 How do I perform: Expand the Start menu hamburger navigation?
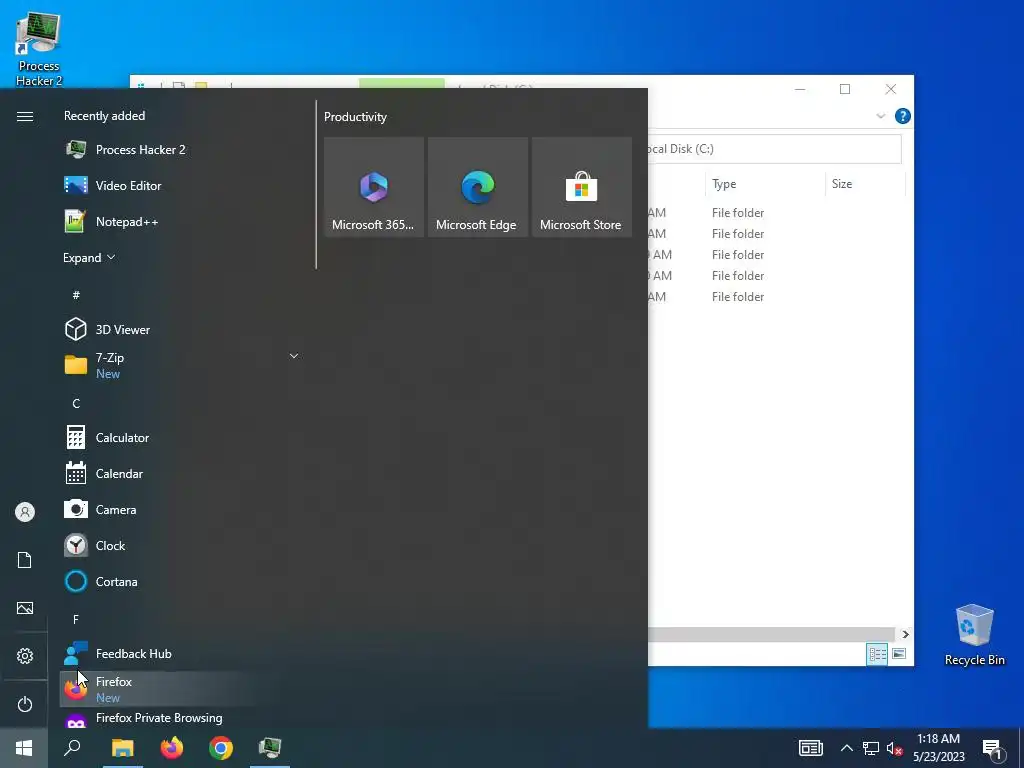coord(25,116)
